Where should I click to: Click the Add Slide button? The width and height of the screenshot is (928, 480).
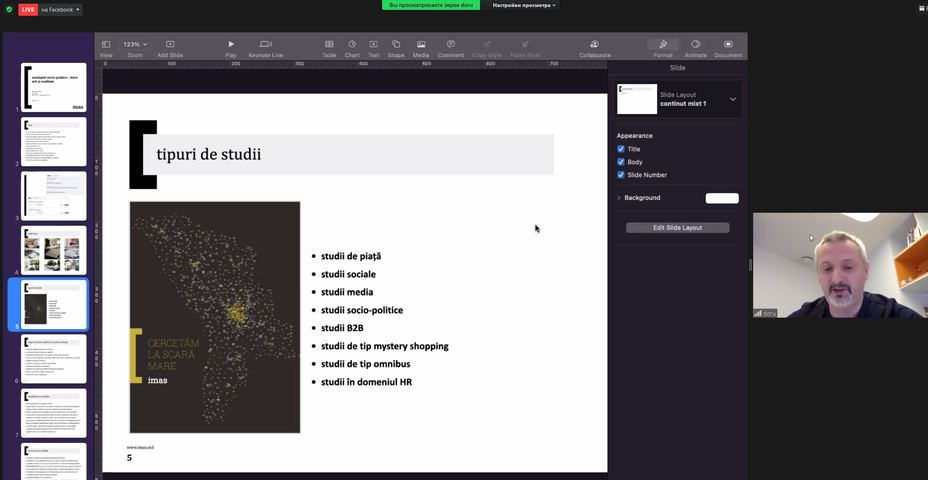170,44
